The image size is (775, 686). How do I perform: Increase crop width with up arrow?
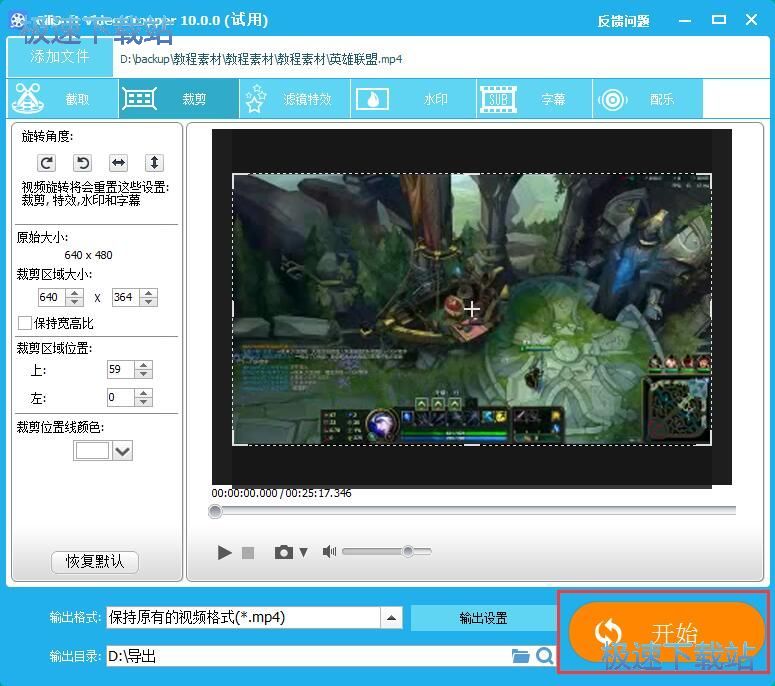click(x=74, y=293)
